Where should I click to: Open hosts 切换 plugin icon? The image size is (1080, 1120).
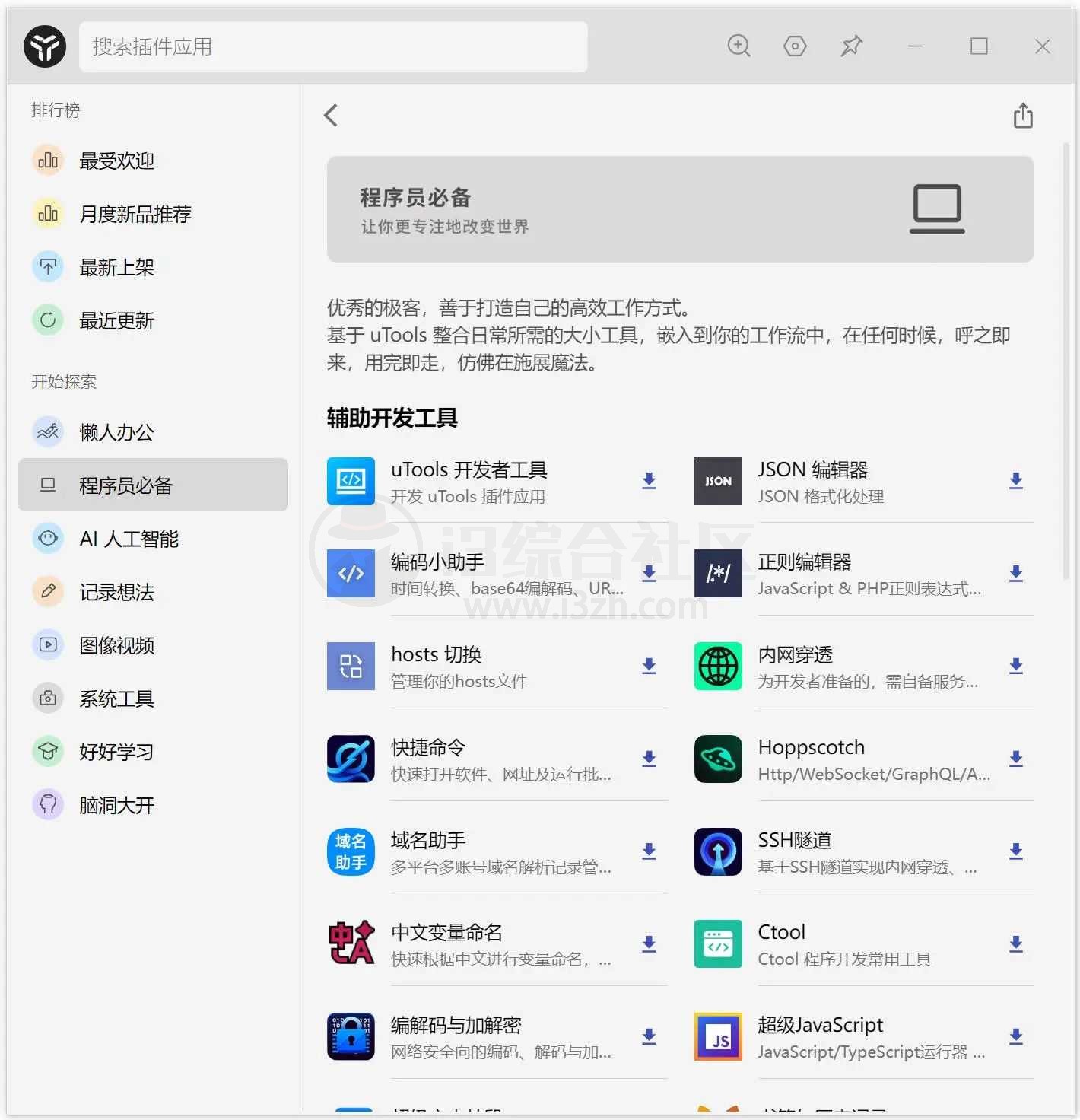[351, 667]
